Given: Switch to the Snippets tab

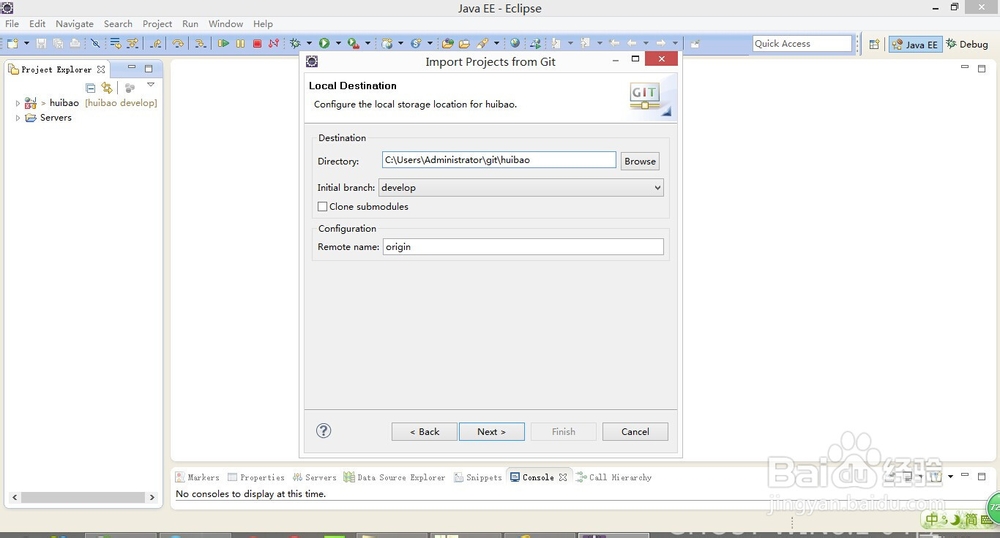Looking at the screenshot, I should coord(478,477).
